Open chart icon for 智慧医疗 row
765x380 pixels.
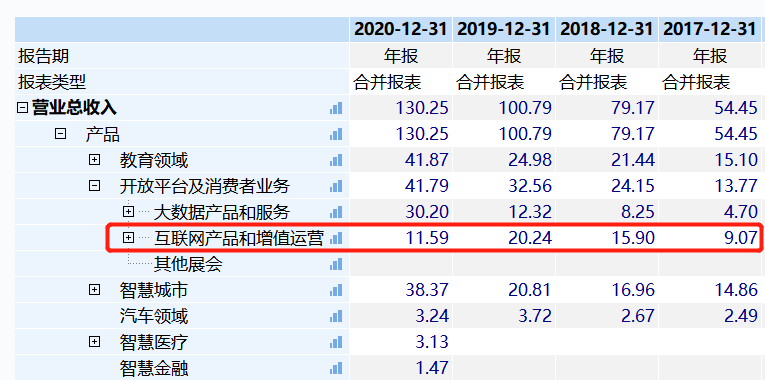(336, 342)
